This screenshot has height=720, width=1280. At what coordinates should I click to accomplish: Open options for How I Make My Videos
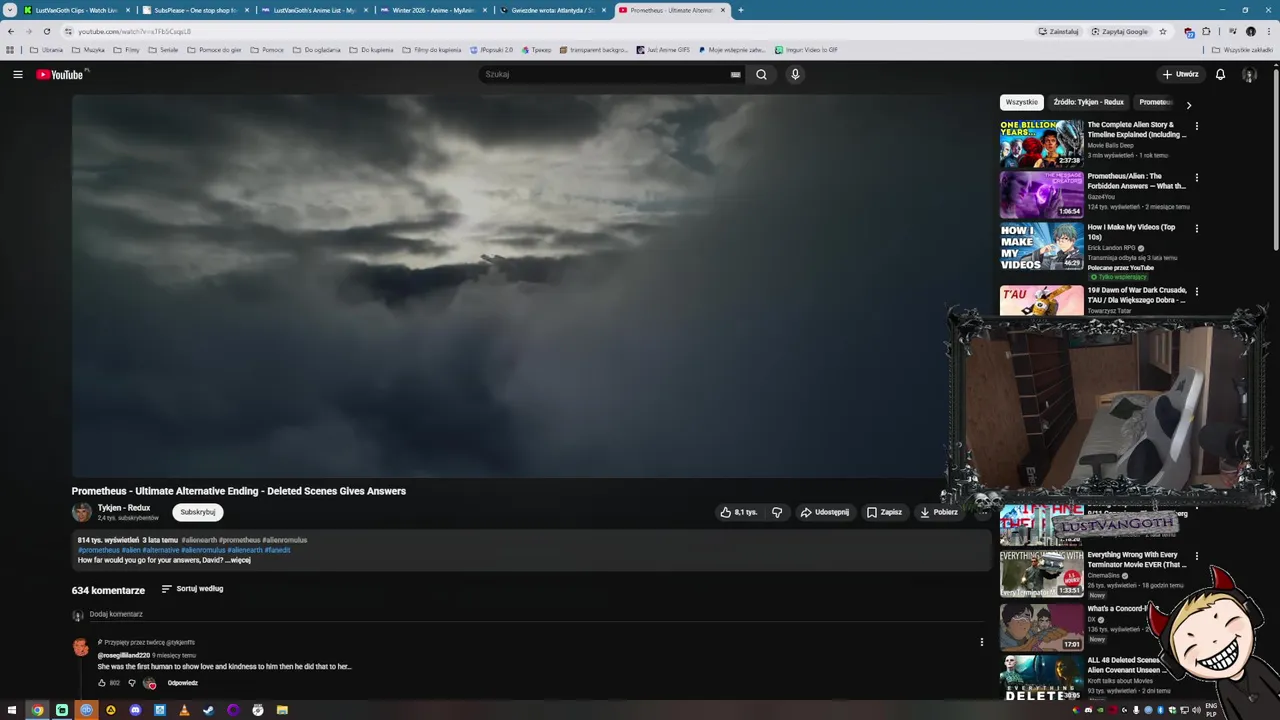(1196, 228)
